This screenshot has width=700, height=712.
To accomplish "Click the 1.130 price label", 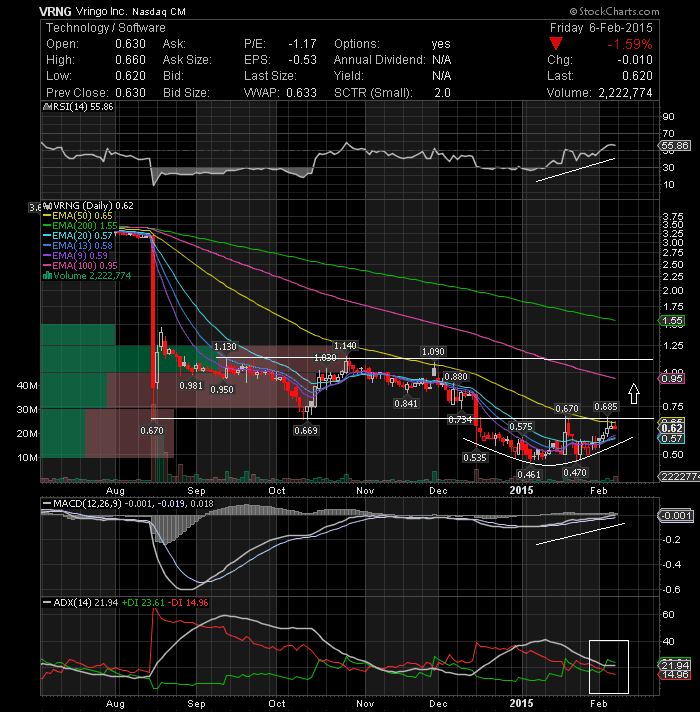I will [x=225, y=347].
